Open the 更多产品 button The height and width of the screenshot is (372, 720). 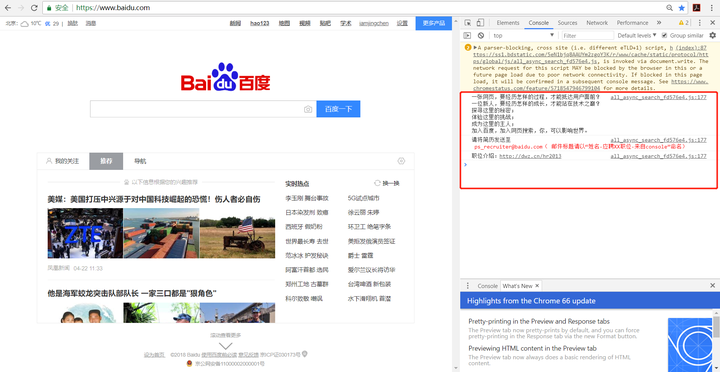[x=433, y=23]
